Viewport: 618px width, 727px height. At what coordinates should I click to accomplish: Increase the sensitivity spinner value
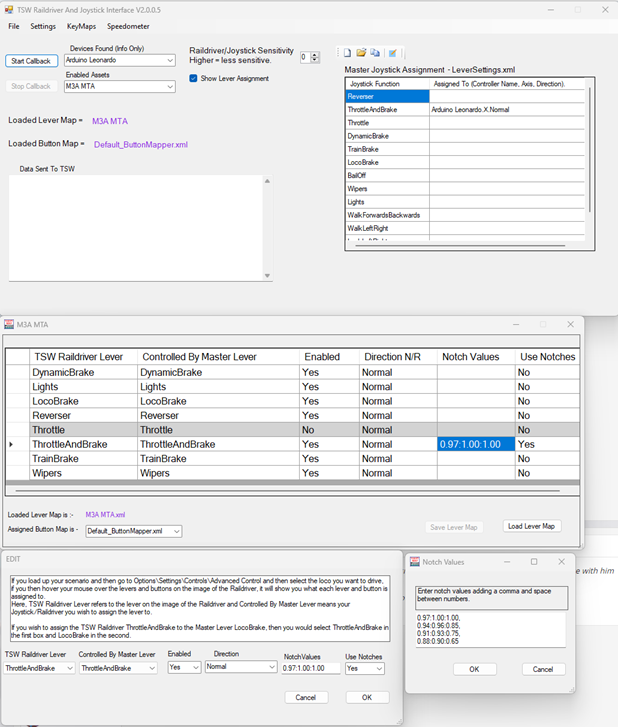315,55
